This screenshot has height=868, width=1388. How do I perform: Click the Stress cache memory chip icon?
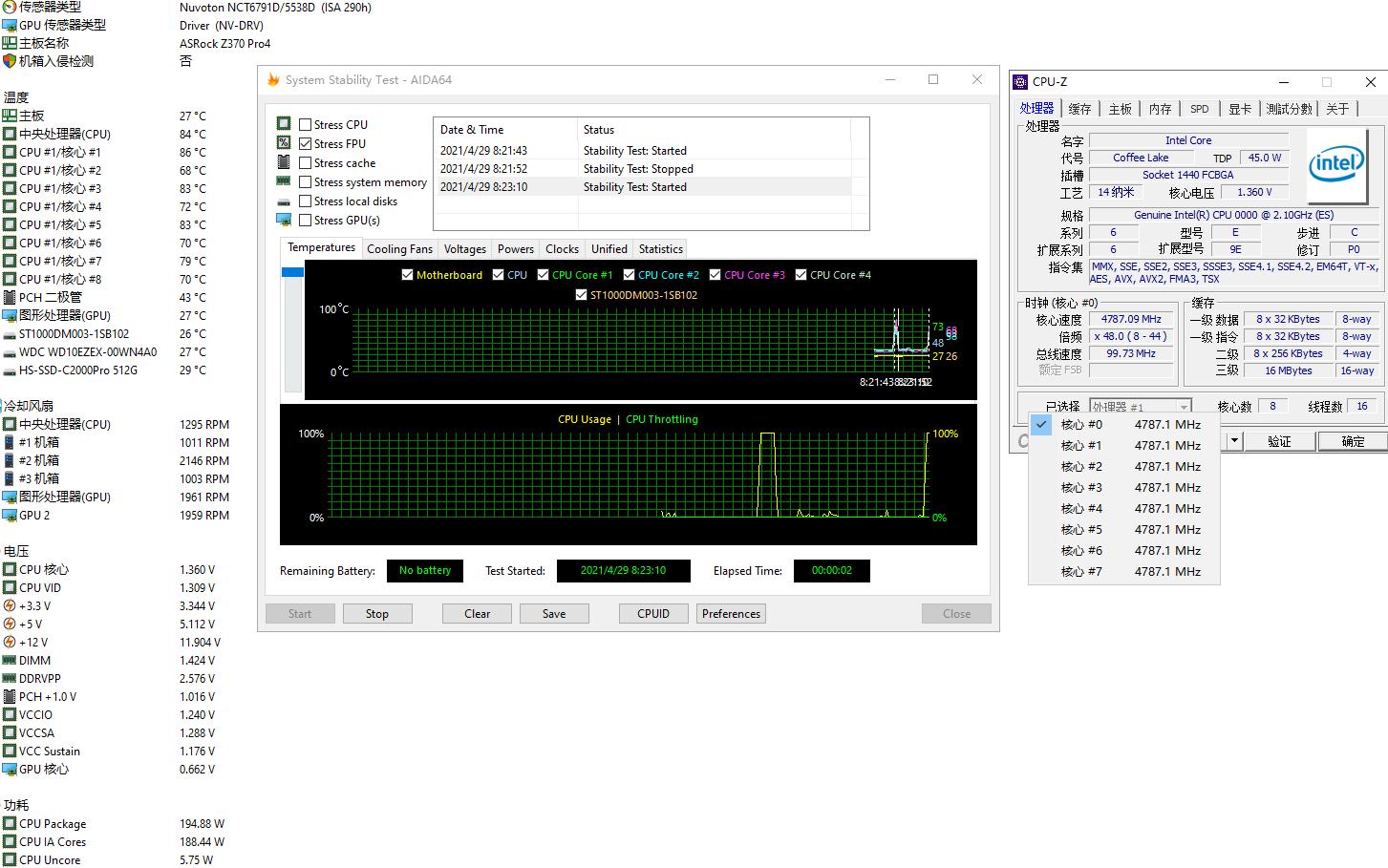click(x=283, y=161)
